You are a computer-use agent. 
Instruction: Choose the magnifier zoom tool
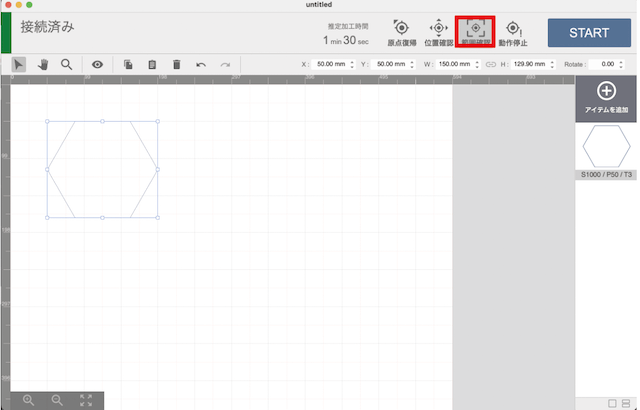click(x=66, y=64)
